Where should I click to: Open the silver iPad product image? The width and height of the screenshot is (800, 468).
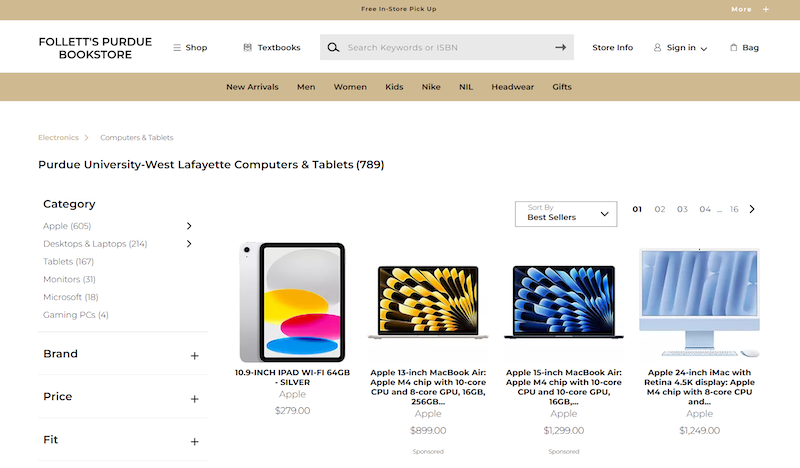coord(292,302)
